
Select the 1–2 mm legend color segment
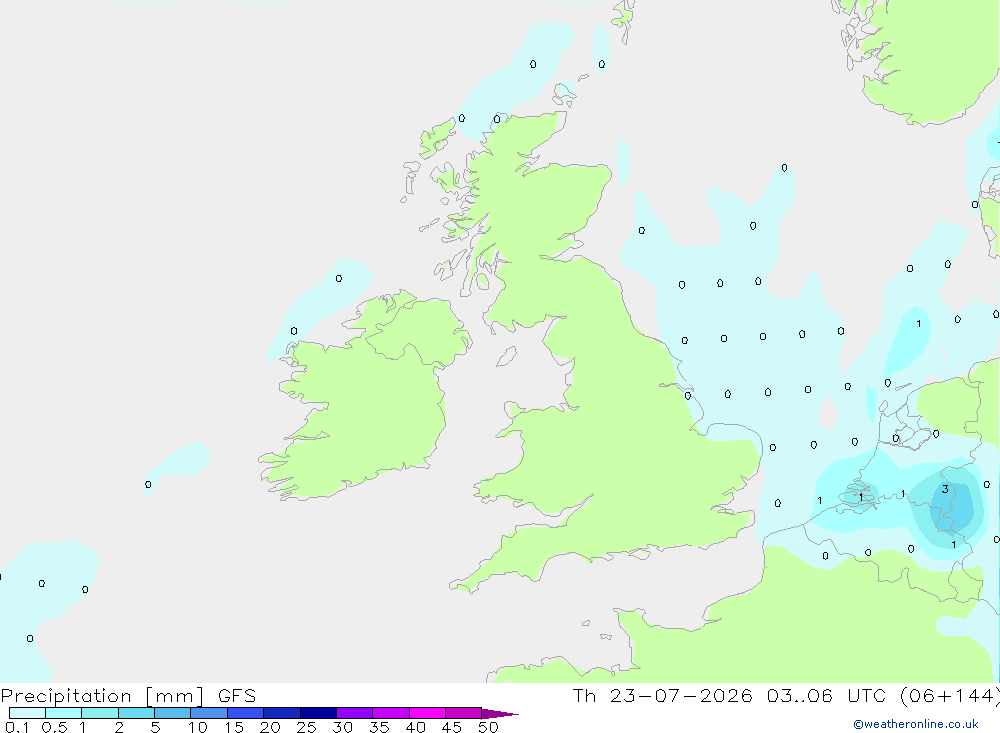click(99, 713)
